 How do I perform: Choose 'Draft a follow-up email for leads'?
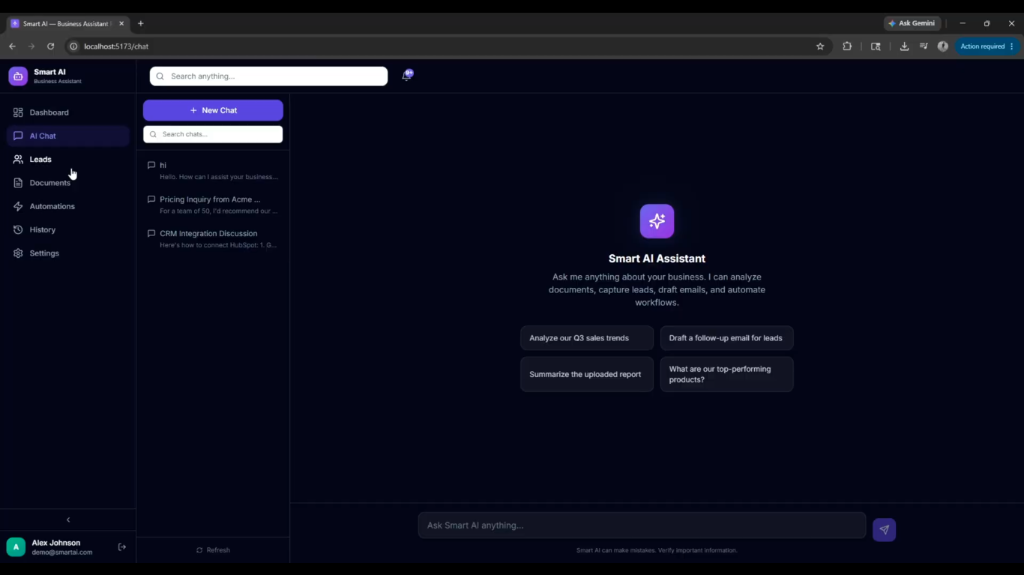pos(726,338)
